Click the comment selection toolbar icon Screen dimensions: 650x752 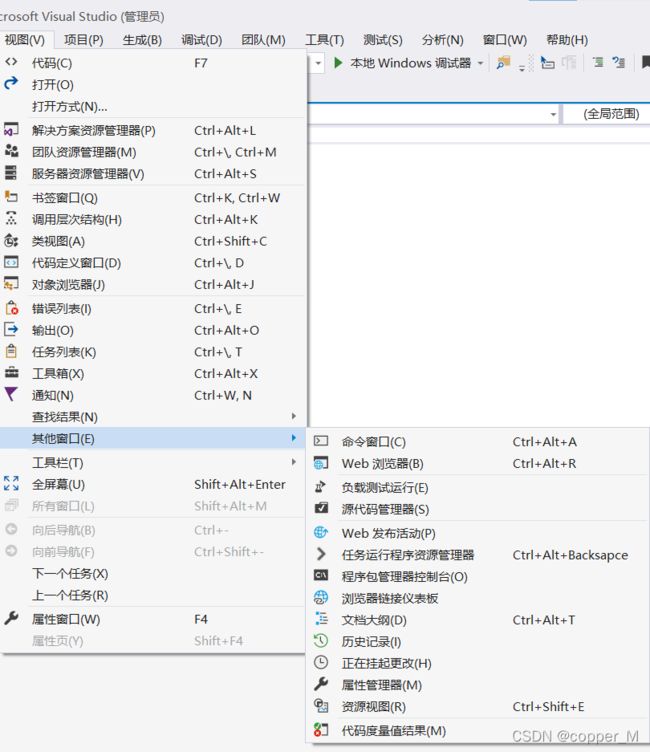point(598,63)
